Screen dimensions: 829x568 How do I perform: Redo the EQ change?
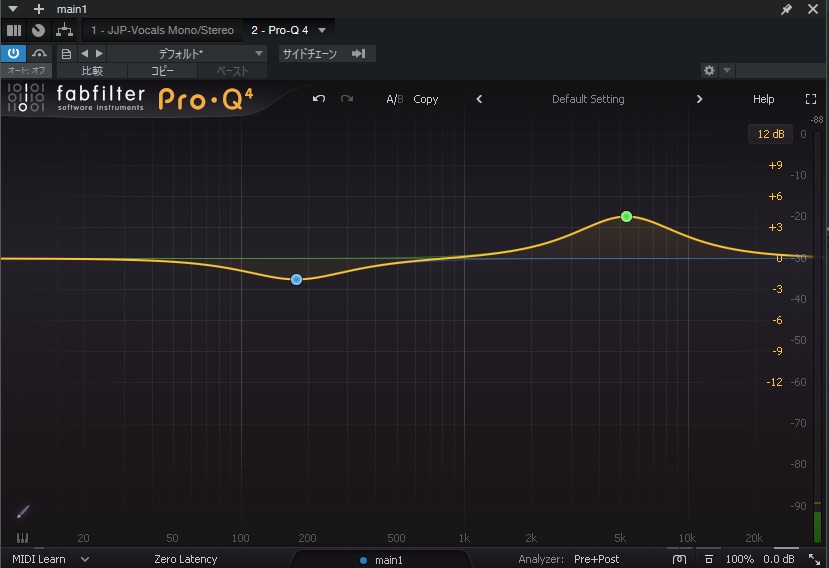pos(347,99)
